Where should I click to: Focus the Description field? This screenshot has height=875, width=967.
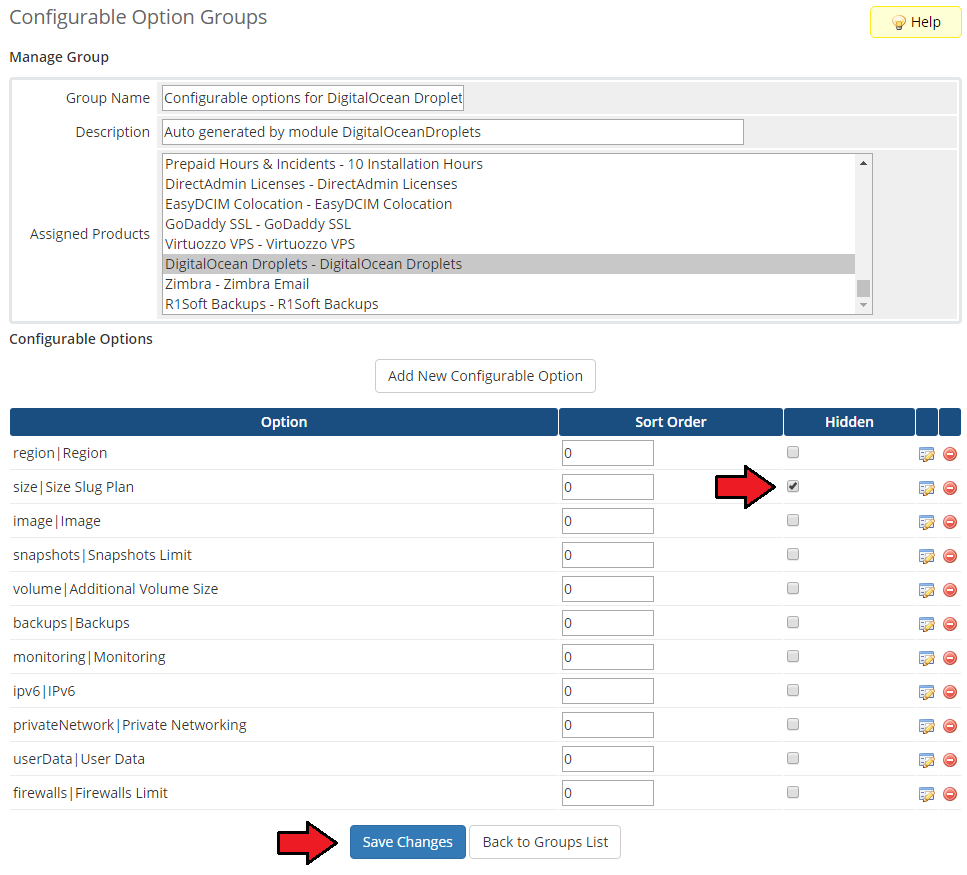(x=453, y=132)
